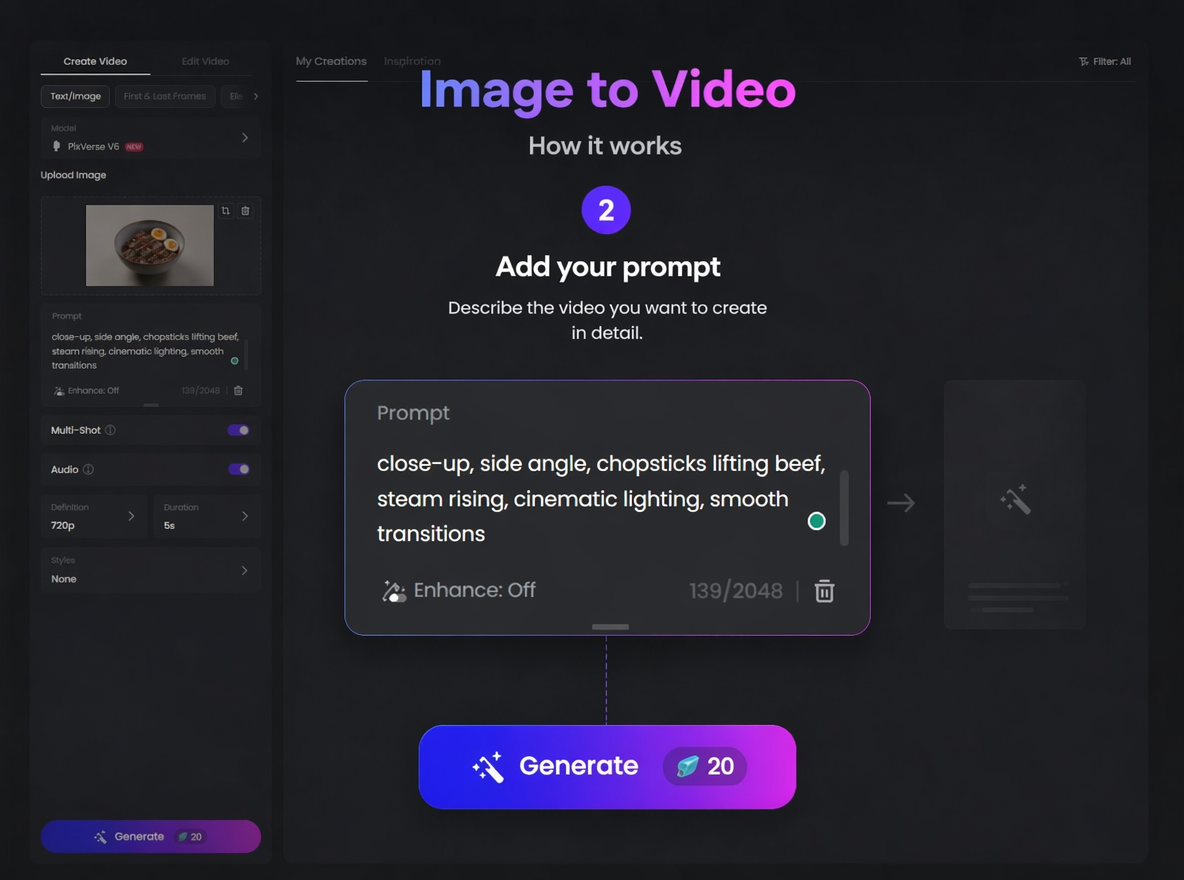Open the Inspiration tab
The height and width of the screenshot is (880, 1184).
[412, 61]
